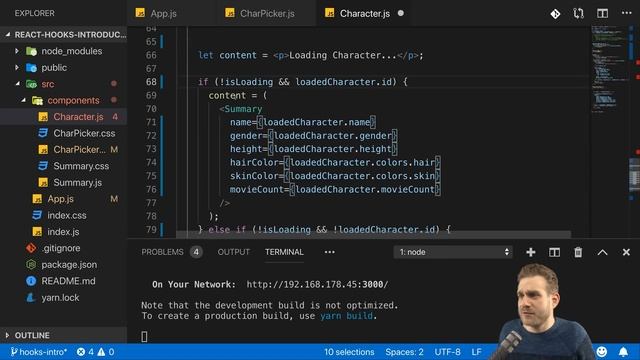The image size is (640, 360).
Task: Click 'movieCount' attribute on line 76
Action: [256, 189]
